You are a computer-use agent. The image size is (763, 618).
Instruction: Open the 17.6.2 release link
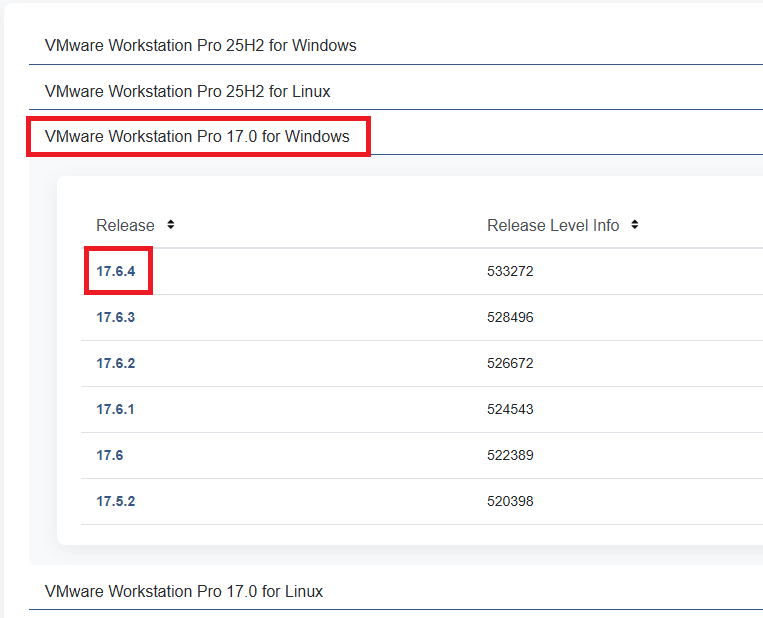[116, 363]
